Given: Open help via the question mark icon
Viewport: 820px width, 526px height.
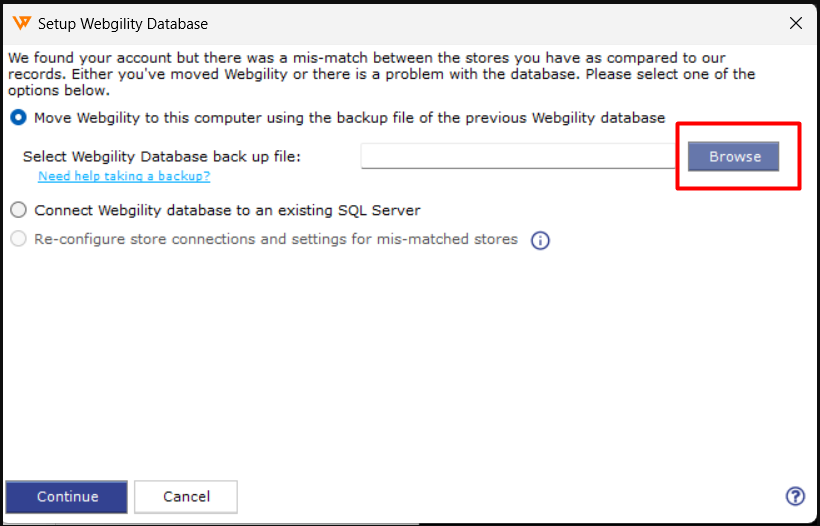Looking at the screenshot, I should coord(795,496).
